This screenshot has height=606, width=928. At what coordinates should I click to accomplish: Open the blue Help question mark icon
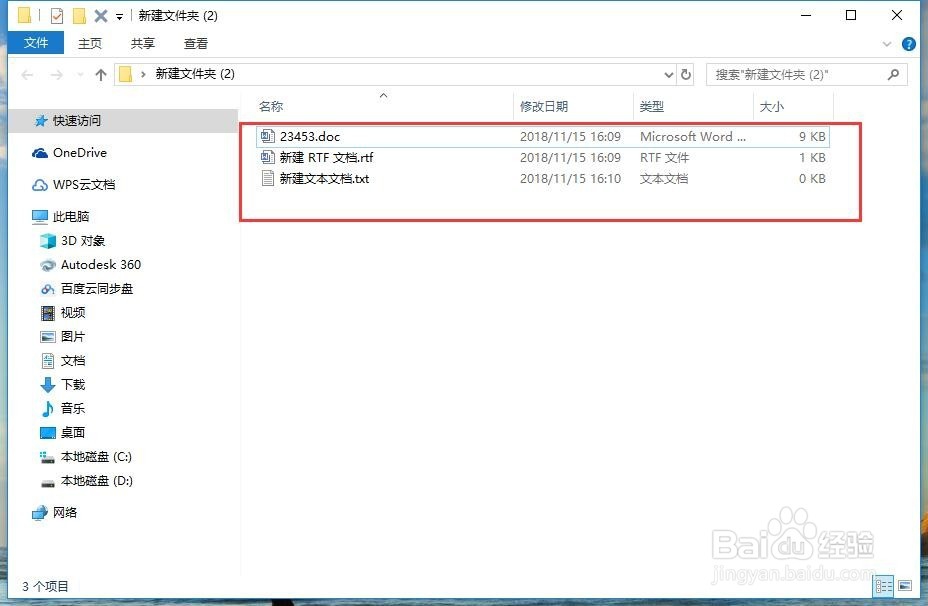coord(908,44)
